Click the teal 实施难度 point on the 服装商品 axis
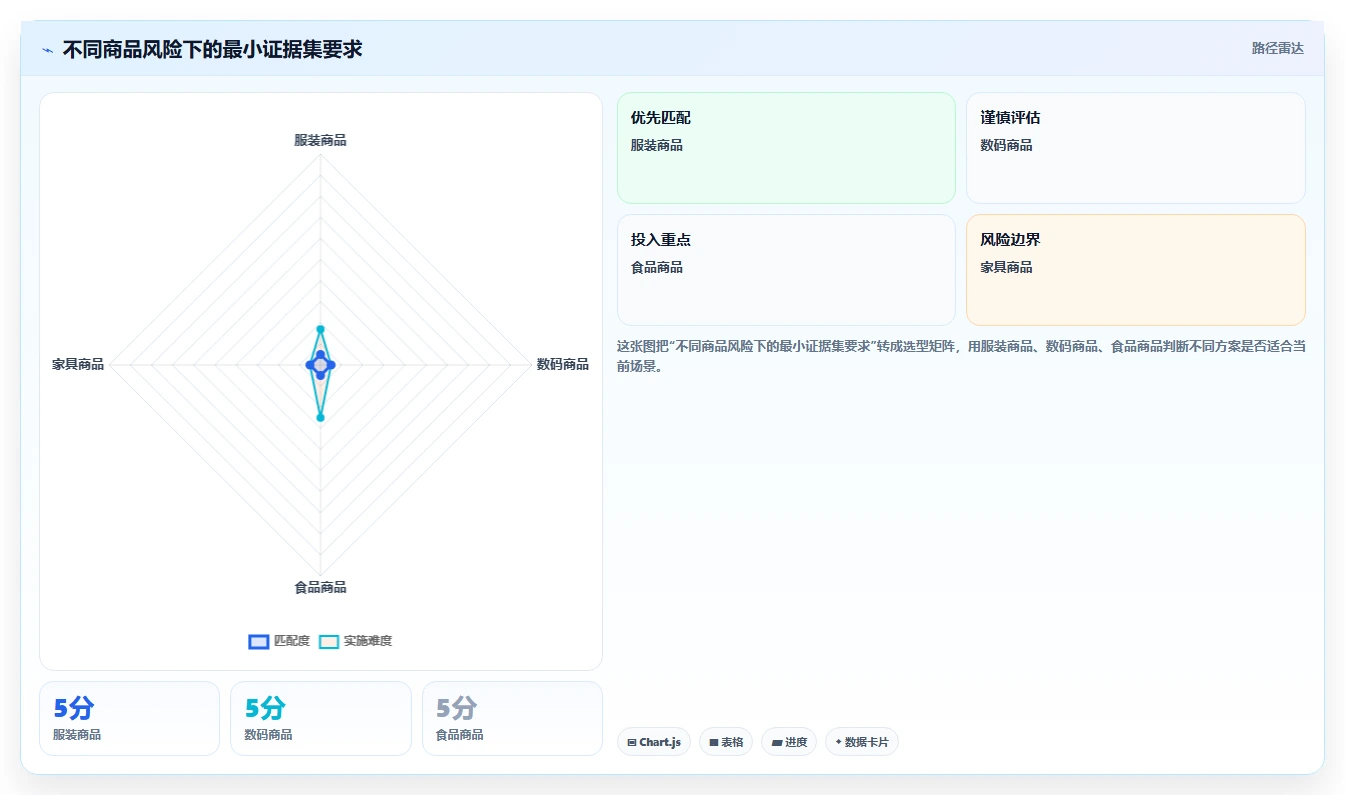 pos(320,328)
